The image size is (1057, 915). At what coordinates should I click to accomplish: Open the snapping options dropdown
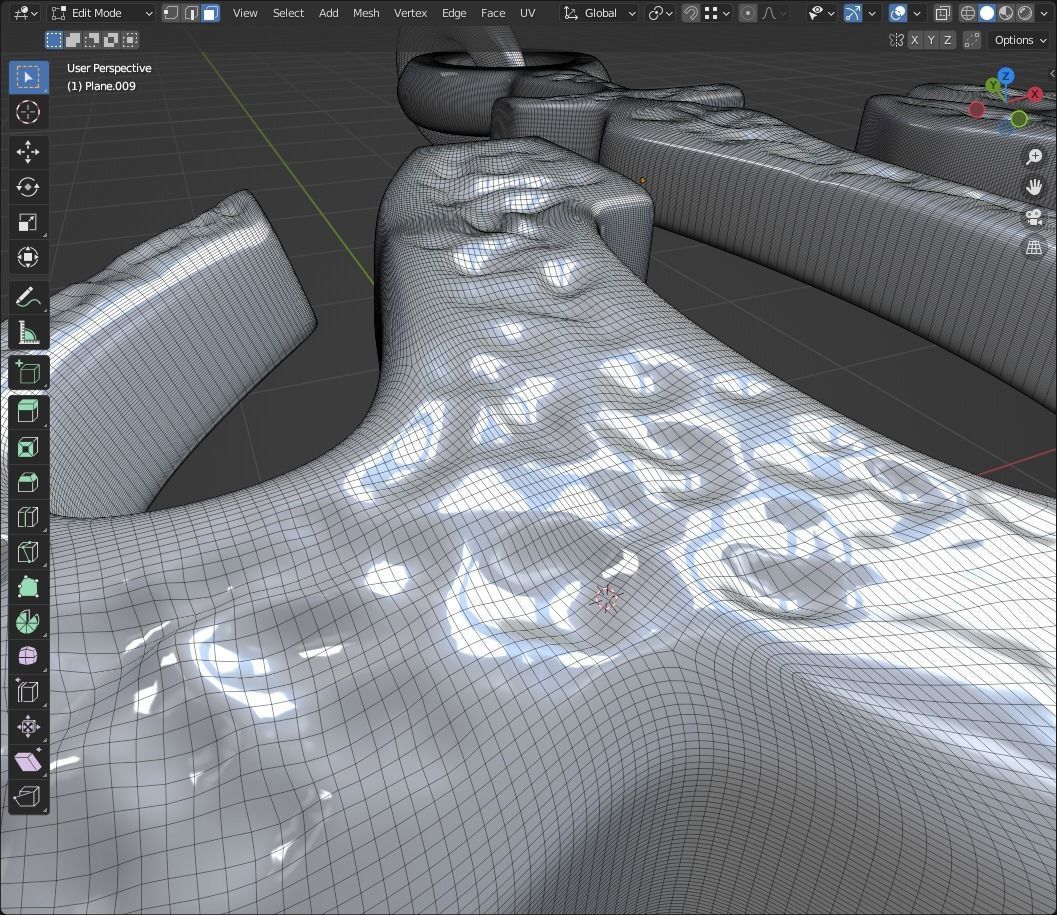[717, 13]
